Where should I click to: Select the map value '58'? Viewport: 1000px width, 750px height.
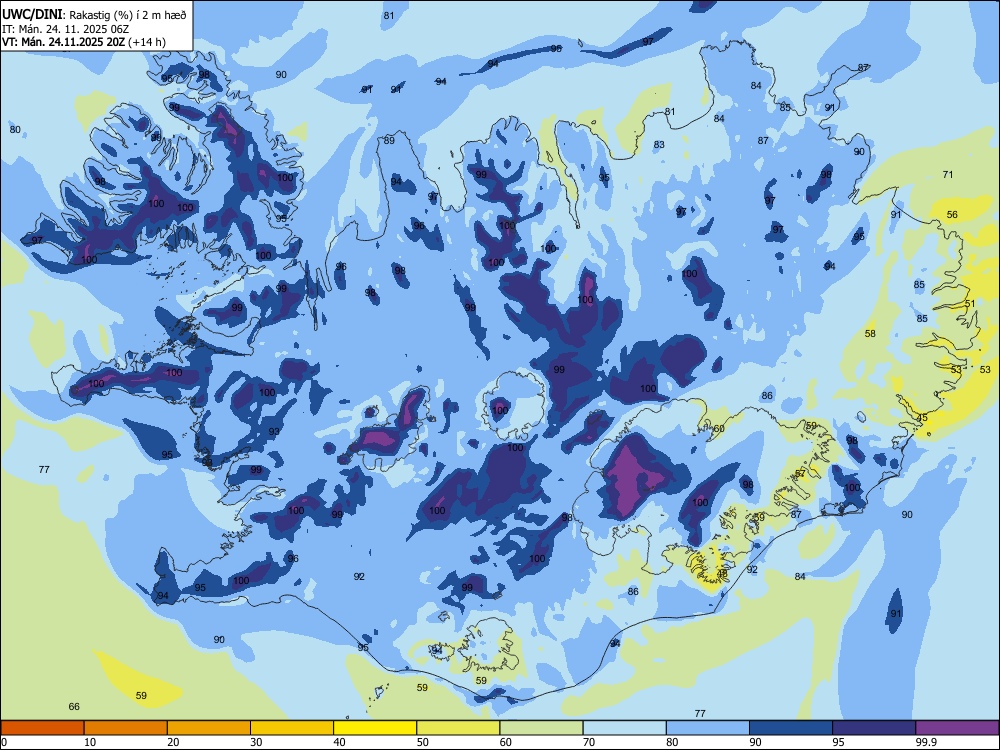pos(870,333)
